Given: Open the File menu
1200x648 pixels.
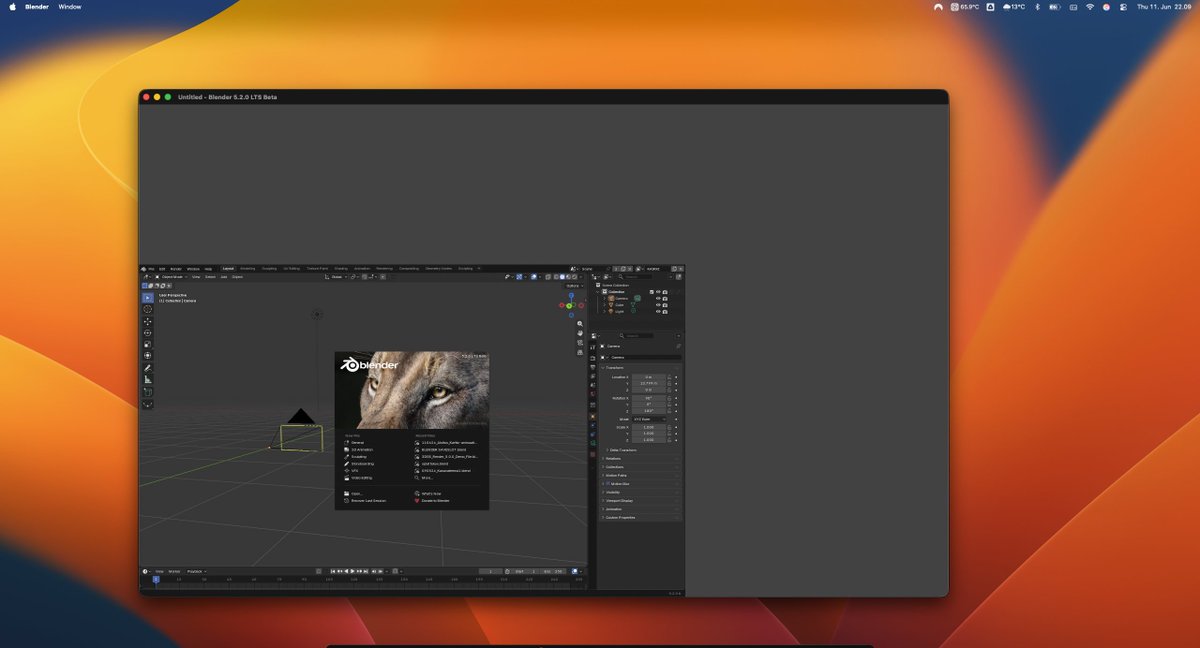Looking at the screenshot, I should coord(151,269).
